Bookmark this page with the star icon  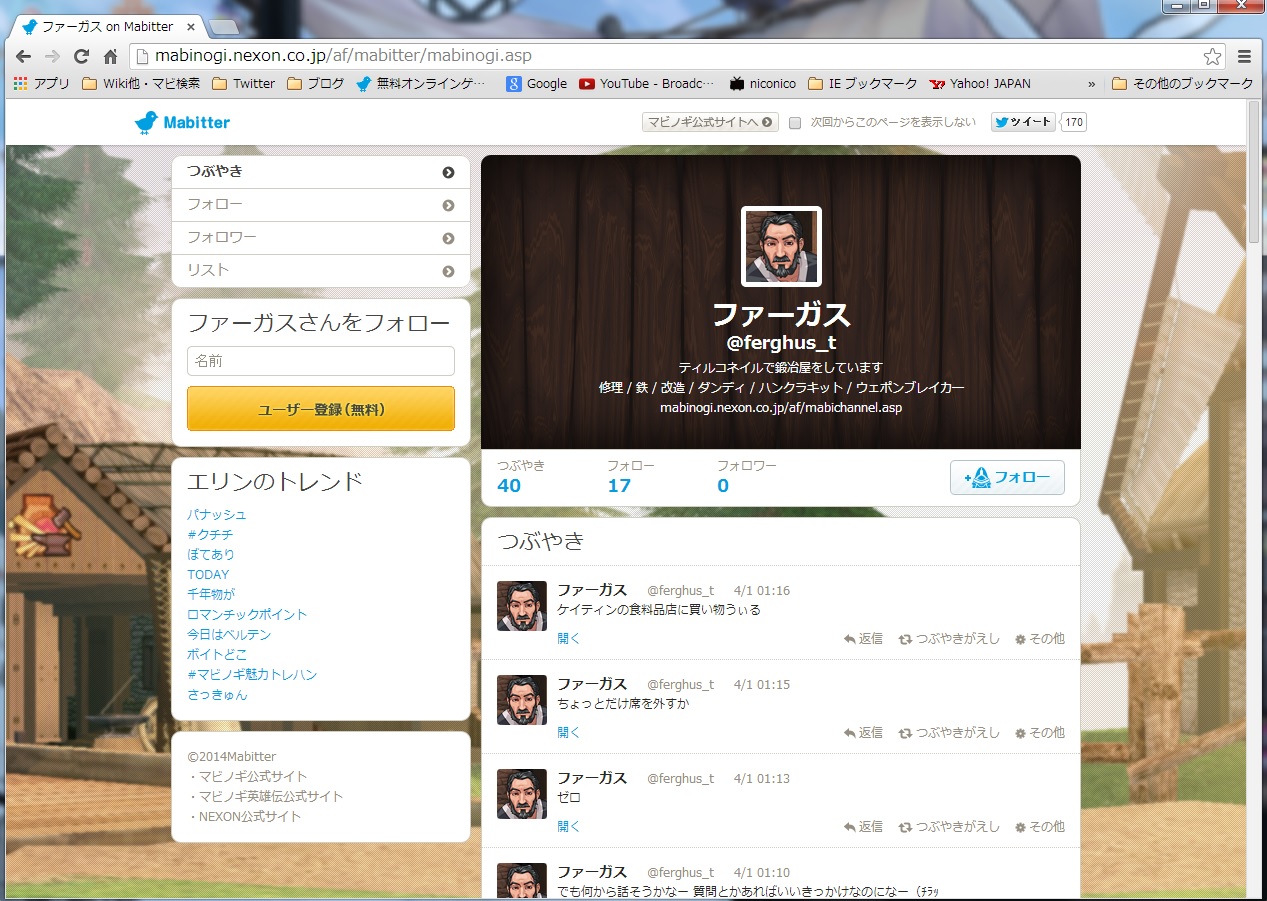tap(1212, 56)
